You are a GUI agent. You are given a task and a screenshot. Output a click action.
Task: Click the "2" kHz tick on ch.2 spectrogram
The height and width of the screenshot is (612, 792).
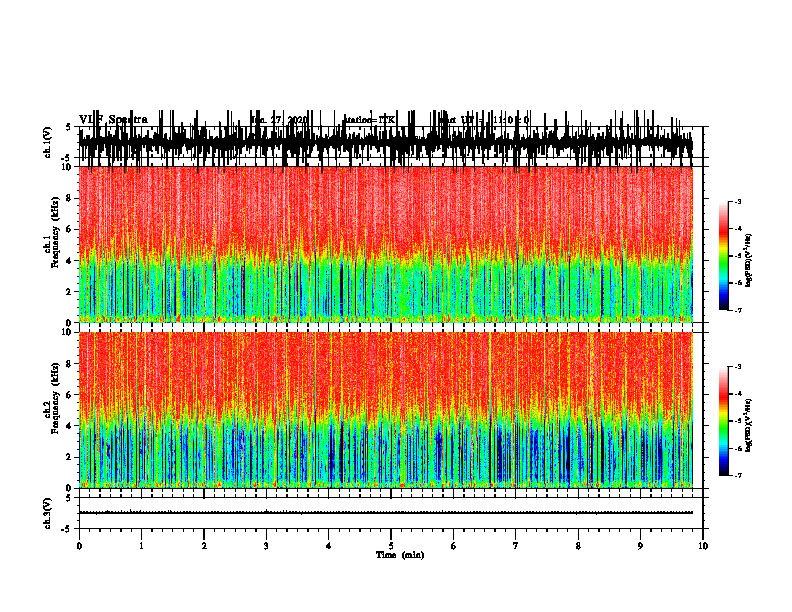click(x=70, y=457)
